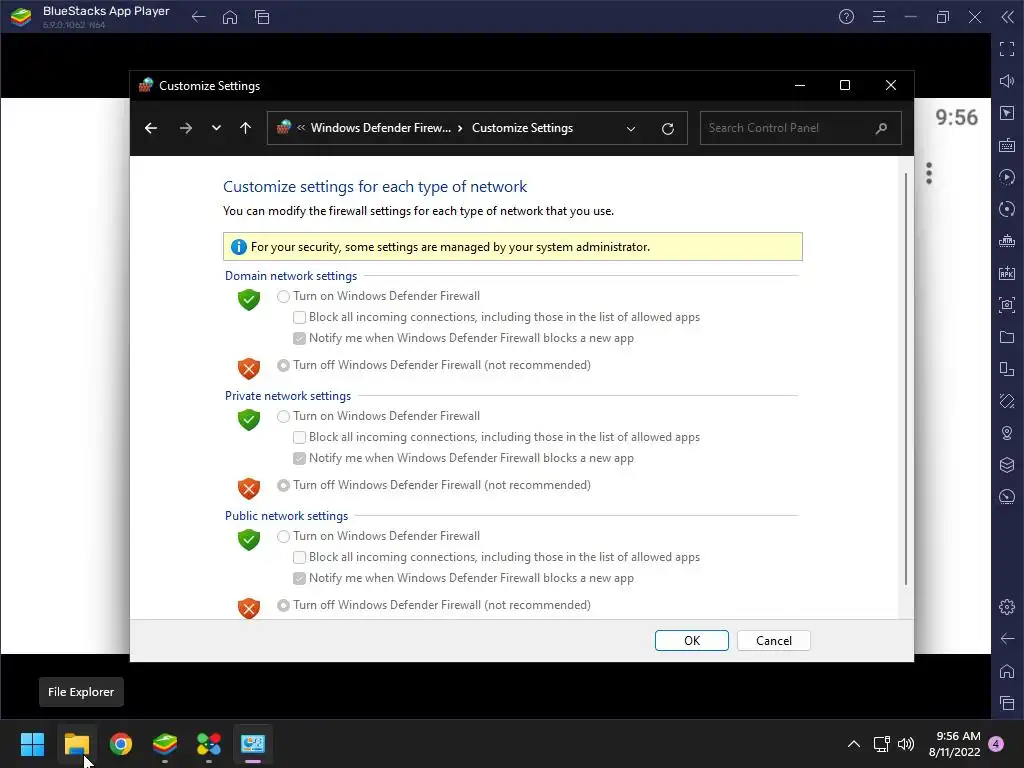The image size is (1024, 768).
Task: Open BlueStacks help question mark icon
Action: click(846, 17)
